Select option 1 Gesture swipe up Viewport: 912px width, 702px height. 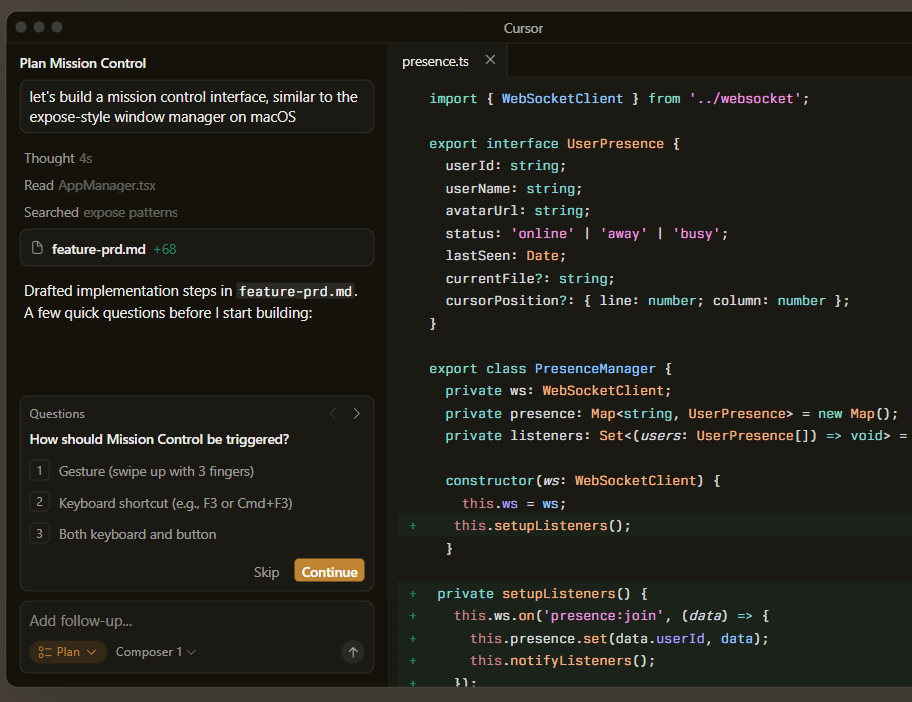(x=156, y=471)
